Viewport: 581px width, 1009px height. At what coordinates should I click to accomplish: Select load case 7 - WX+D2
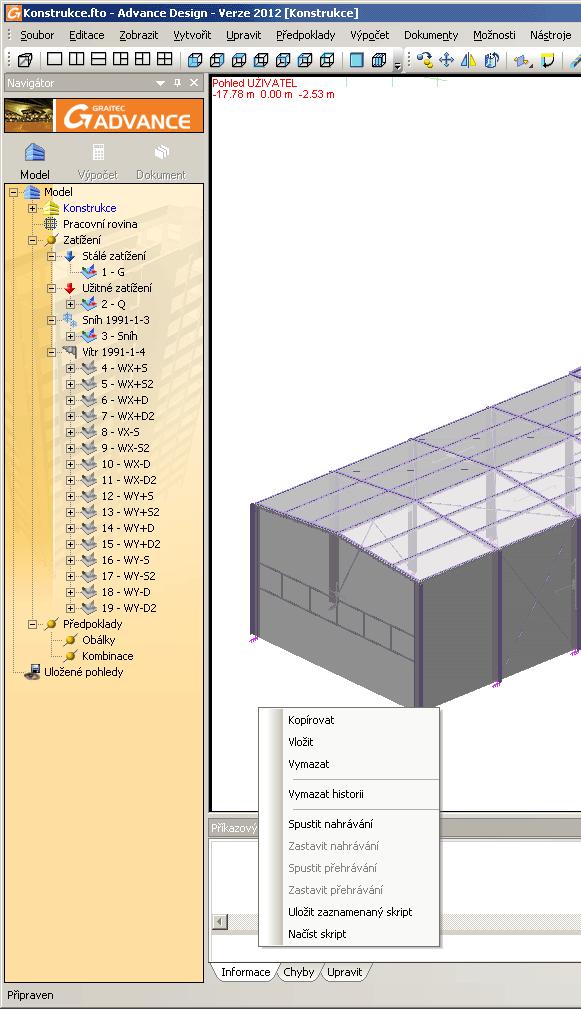pyautogui.click(x=127, y=416)
